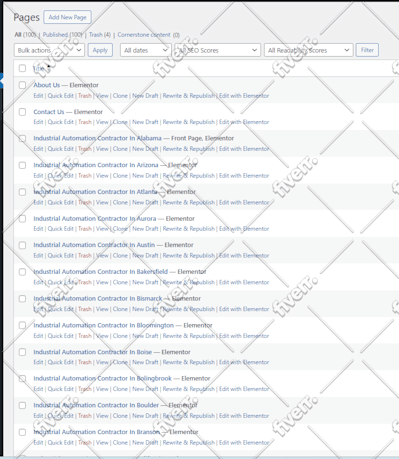Click New Draft under the Bismarck page

(x=145, y=309)
